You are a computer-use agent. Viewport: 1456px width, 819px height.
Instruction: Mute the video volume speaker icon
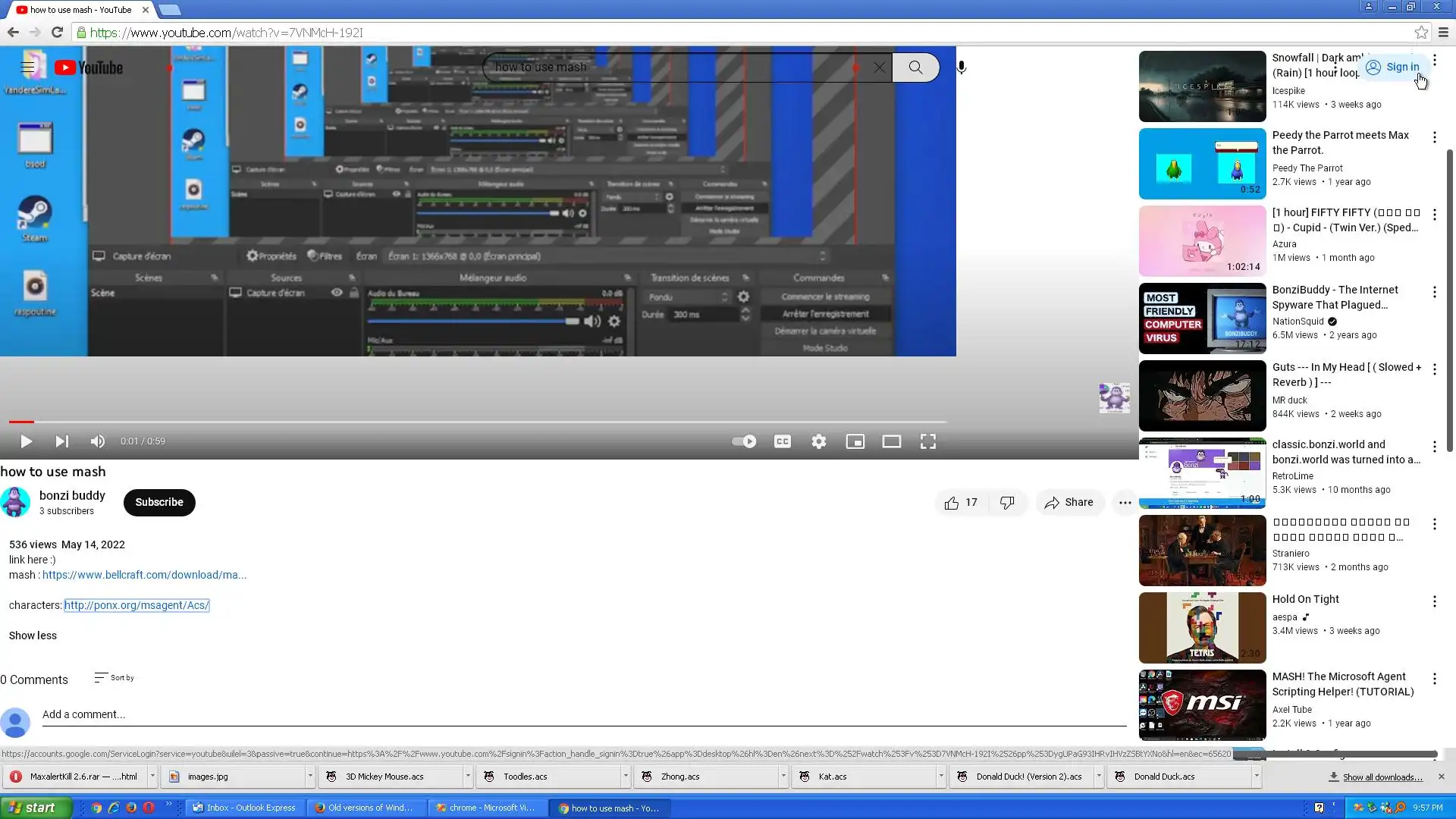(98, 441)
